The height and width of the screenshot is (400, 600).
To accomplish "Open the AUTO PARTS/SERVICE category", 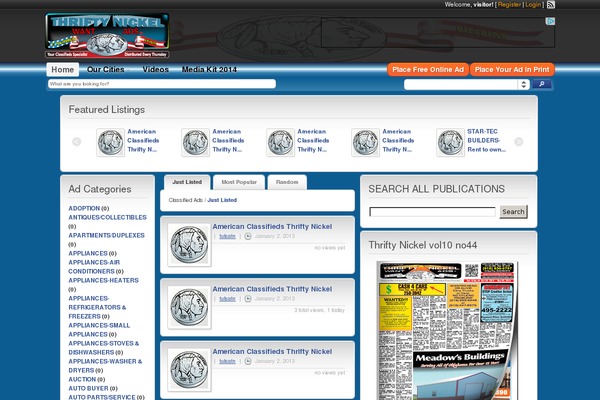I will point(102,397).
